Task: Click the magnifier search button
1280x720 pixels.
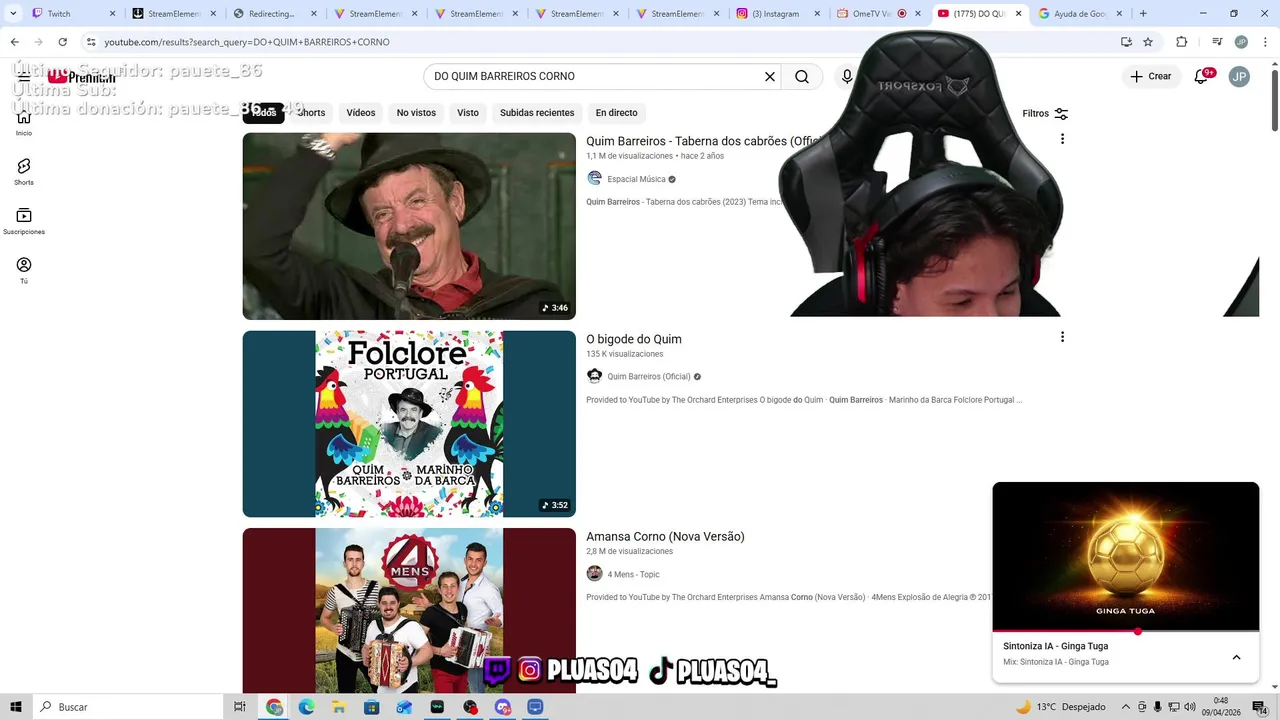Action: click(802, 76)
